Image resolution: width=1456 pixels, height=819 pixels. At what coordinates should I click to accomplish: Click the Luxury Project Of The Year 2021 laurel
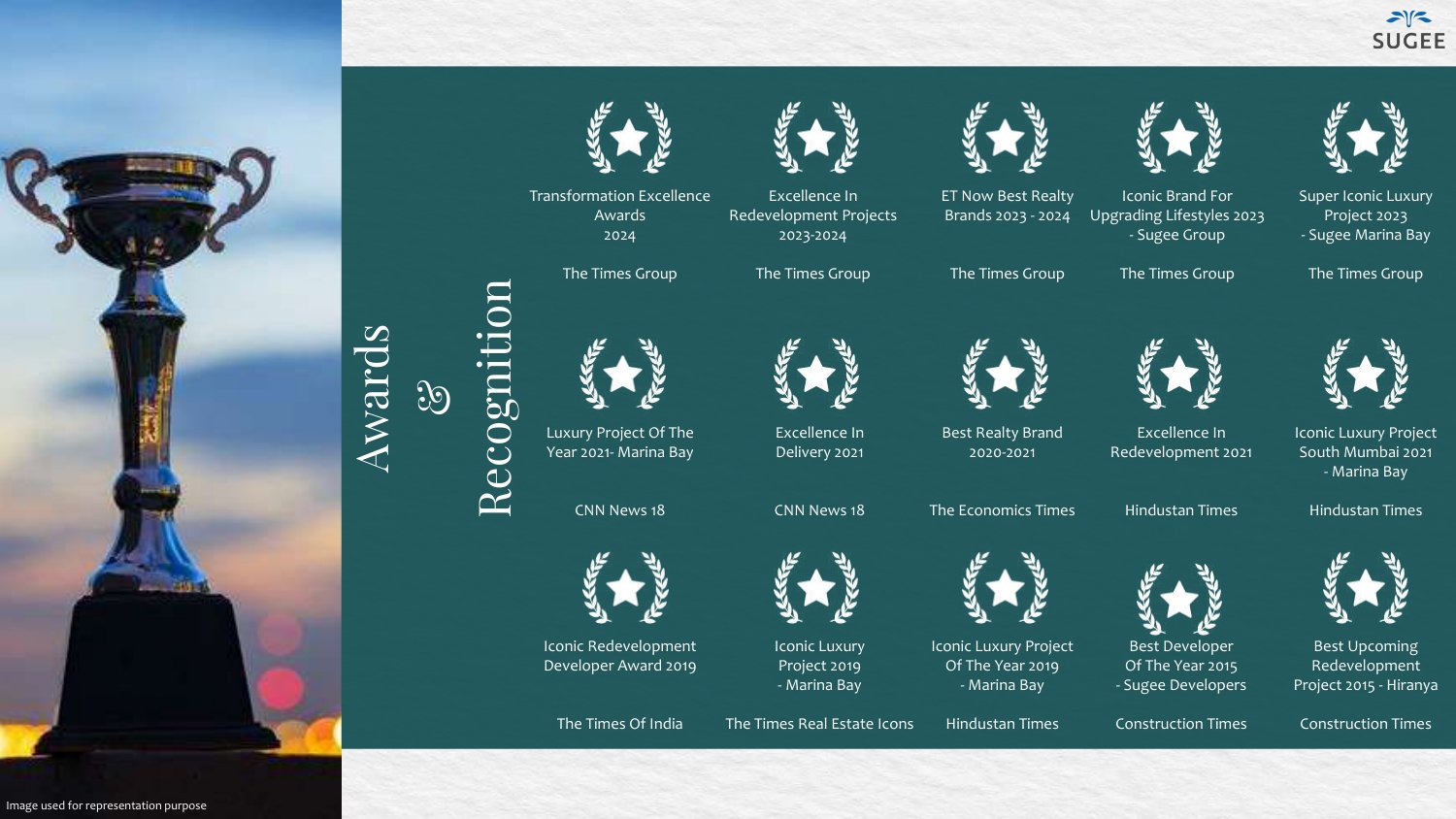tap(623, 374)
